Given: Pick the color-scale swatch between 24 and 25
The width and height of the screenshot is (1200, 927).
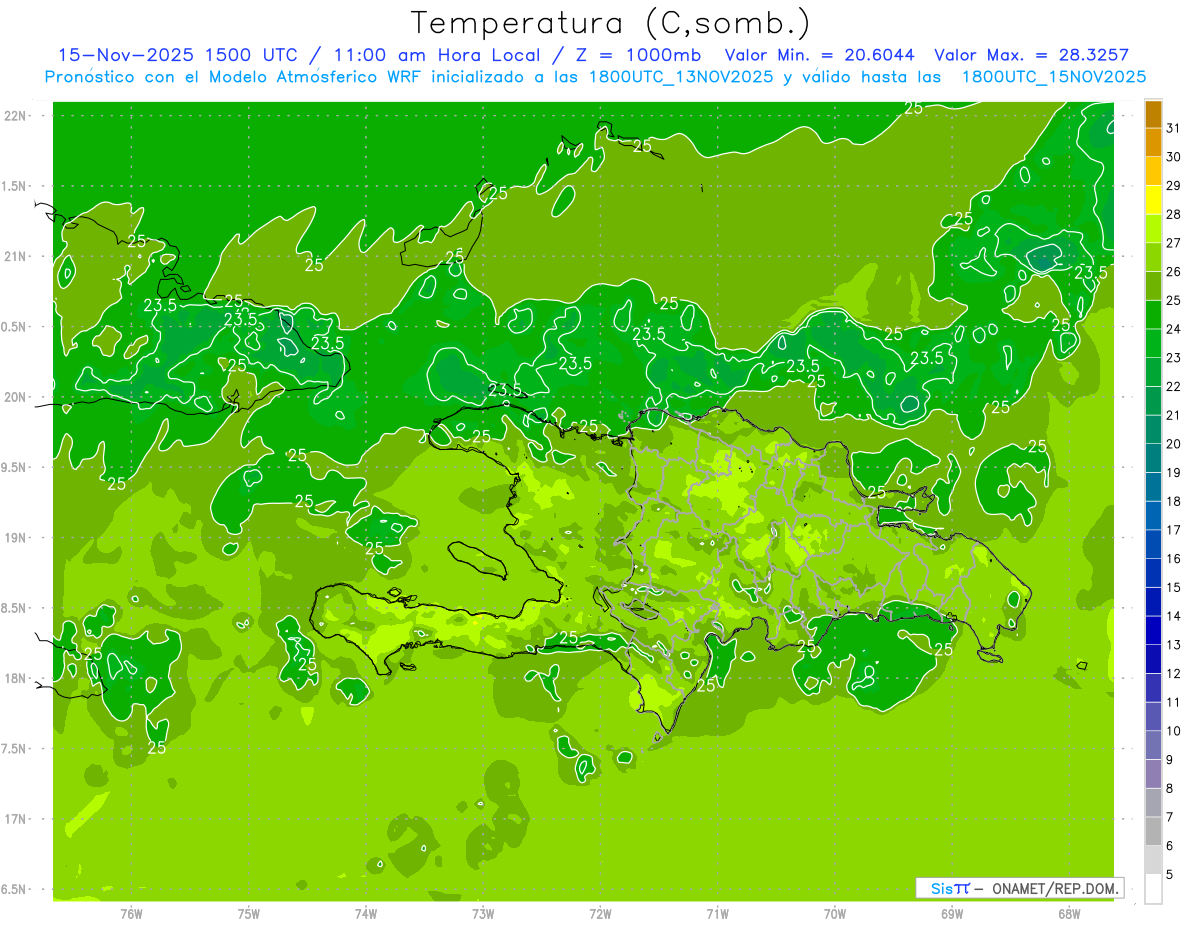Looking at the screenshot, I should point(1153,315).
